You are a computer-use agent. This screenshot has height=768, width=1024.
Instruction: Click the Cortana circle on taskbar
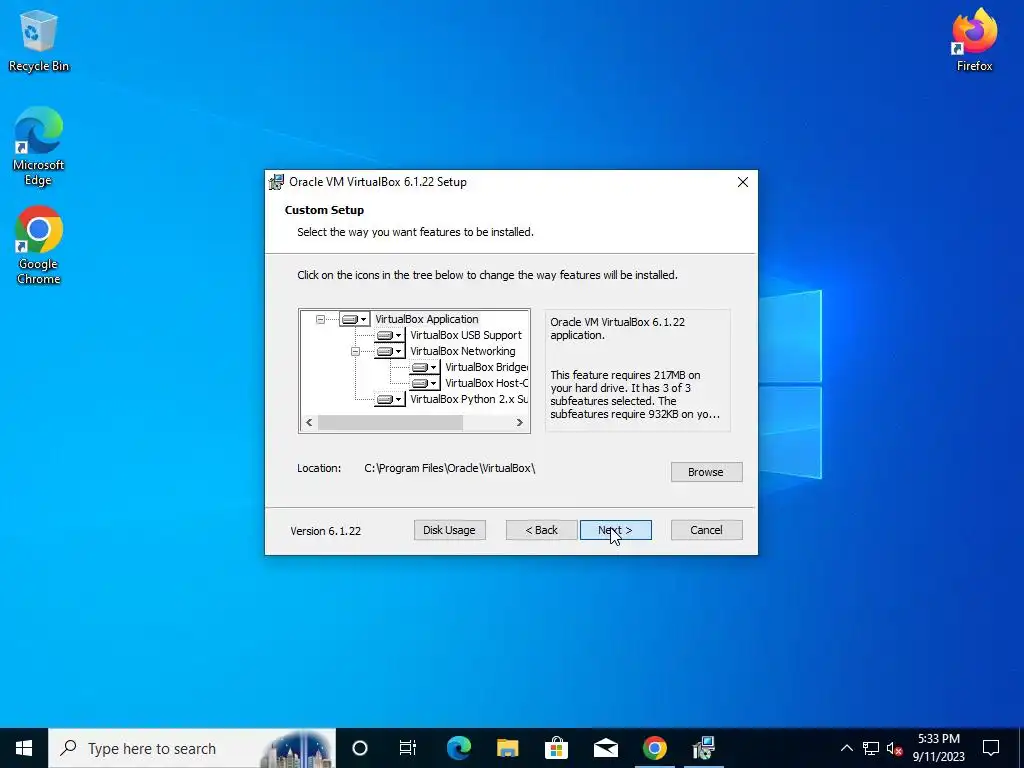[x=360, y=748]
